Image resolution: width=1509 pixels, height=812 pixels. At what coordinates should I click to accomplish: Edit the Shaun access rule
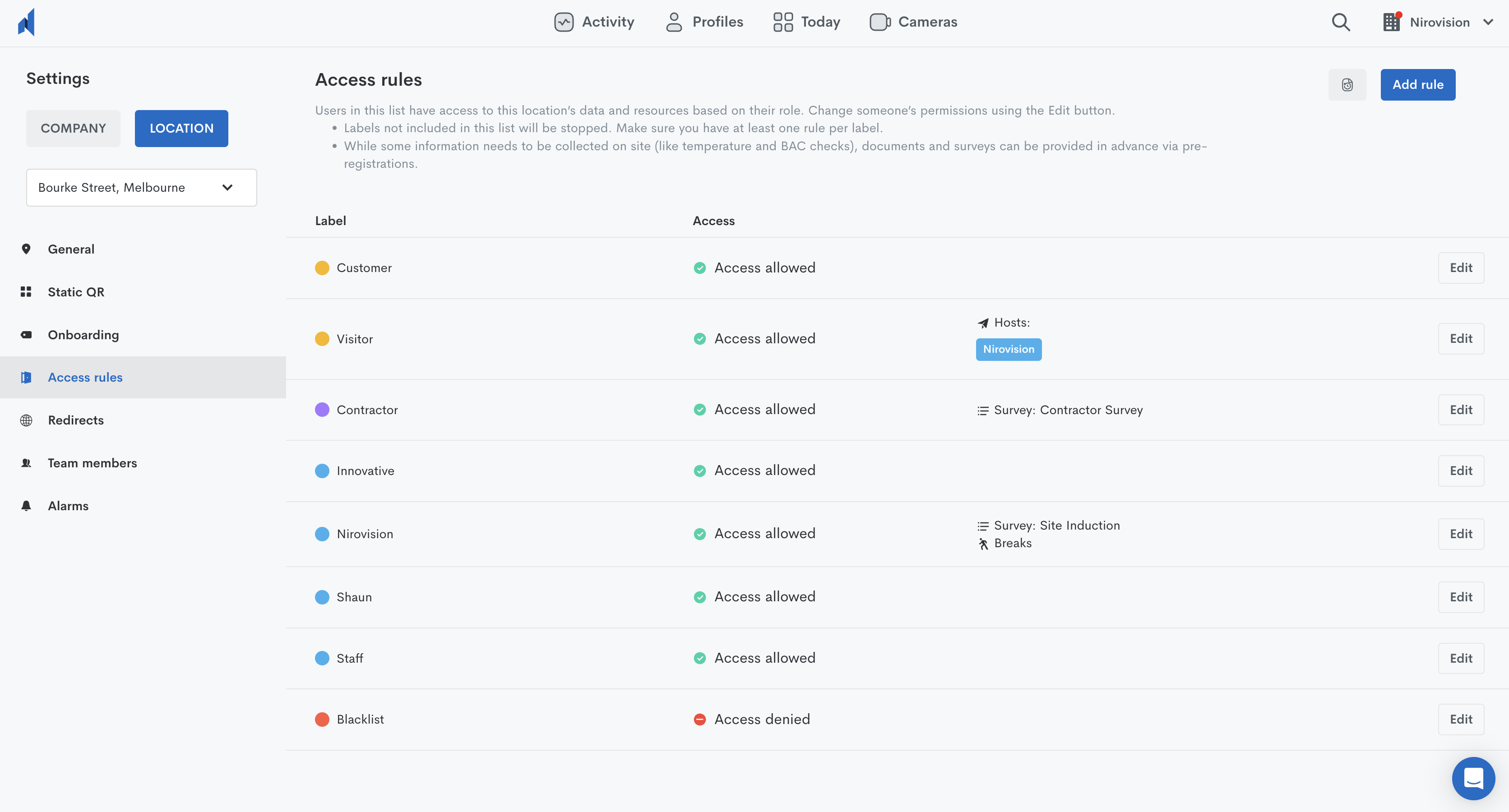[x=1461, y=597]
